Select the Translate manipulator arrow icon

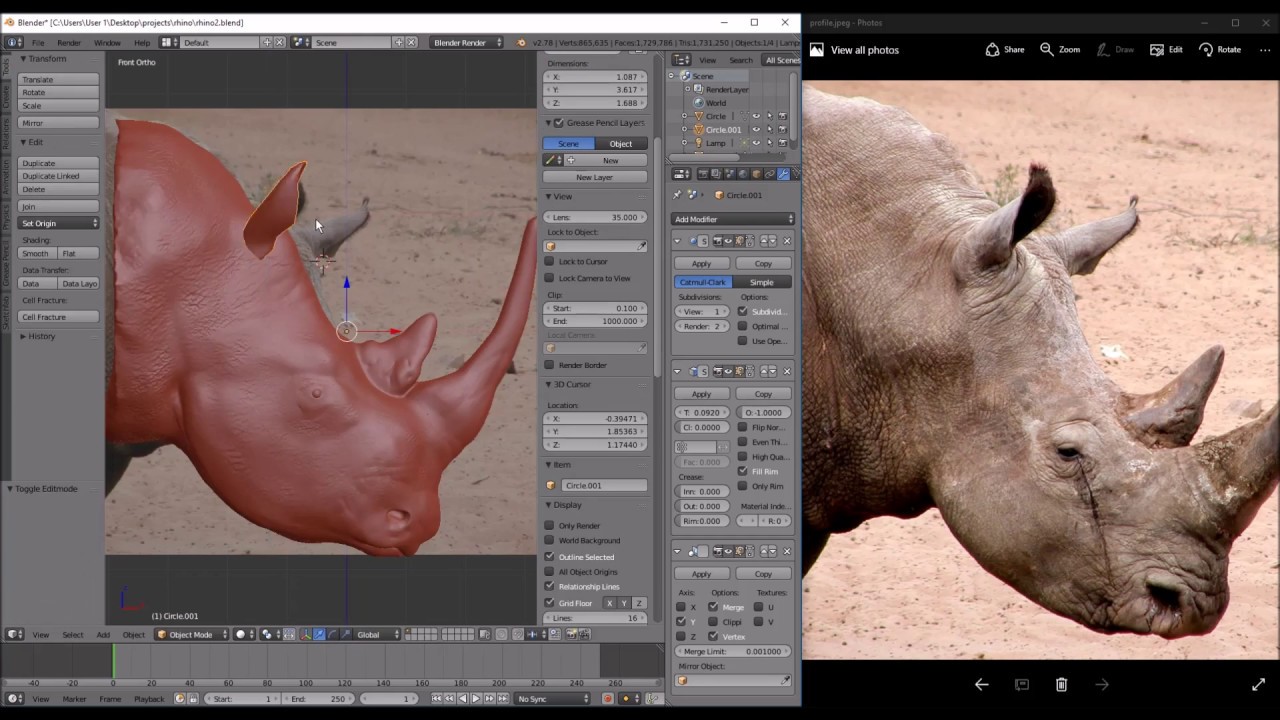pyautogui.click(x=319, y=634)
